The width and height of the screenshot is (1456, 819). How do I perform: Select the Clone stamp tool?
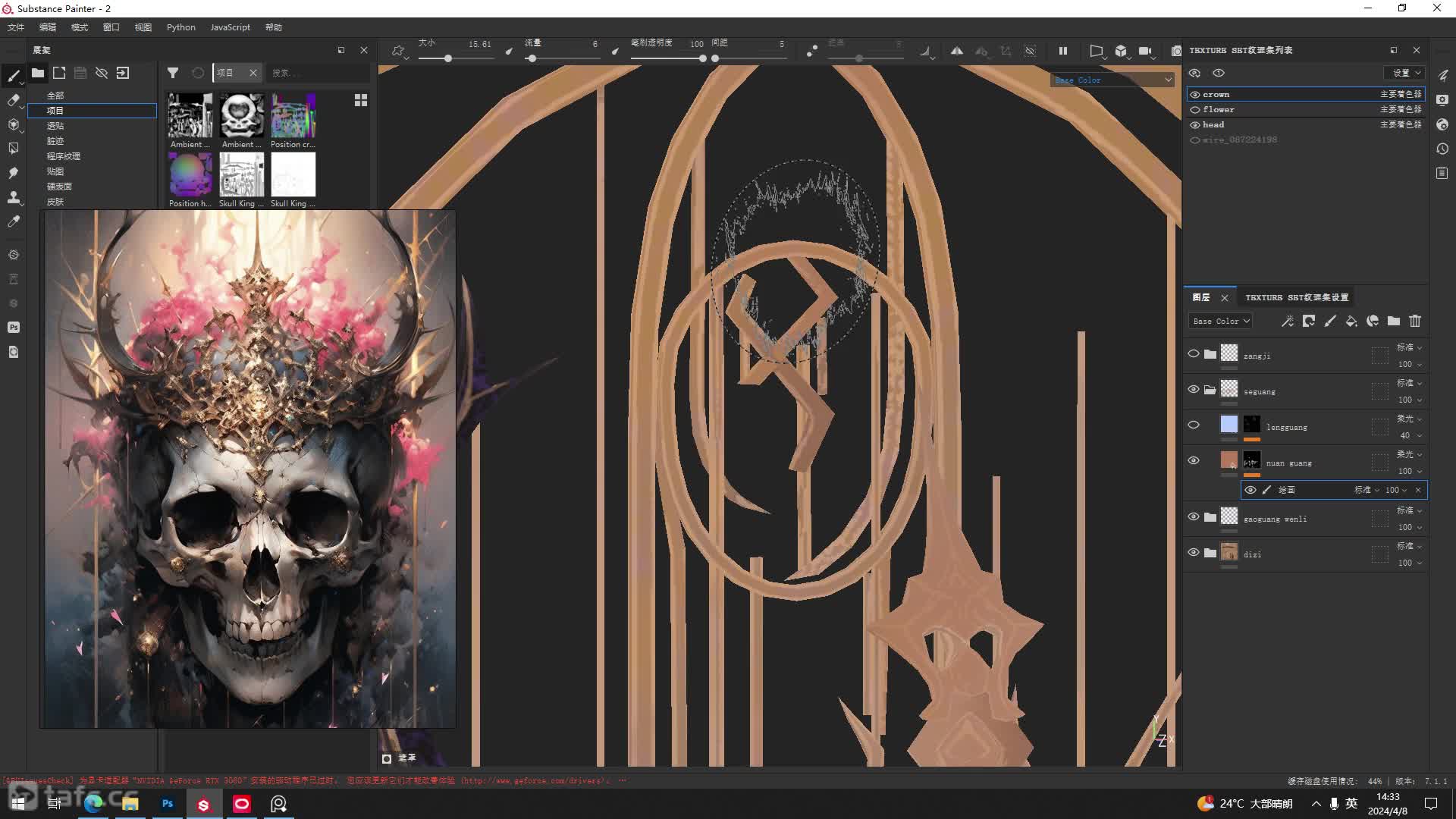point(13,197)
